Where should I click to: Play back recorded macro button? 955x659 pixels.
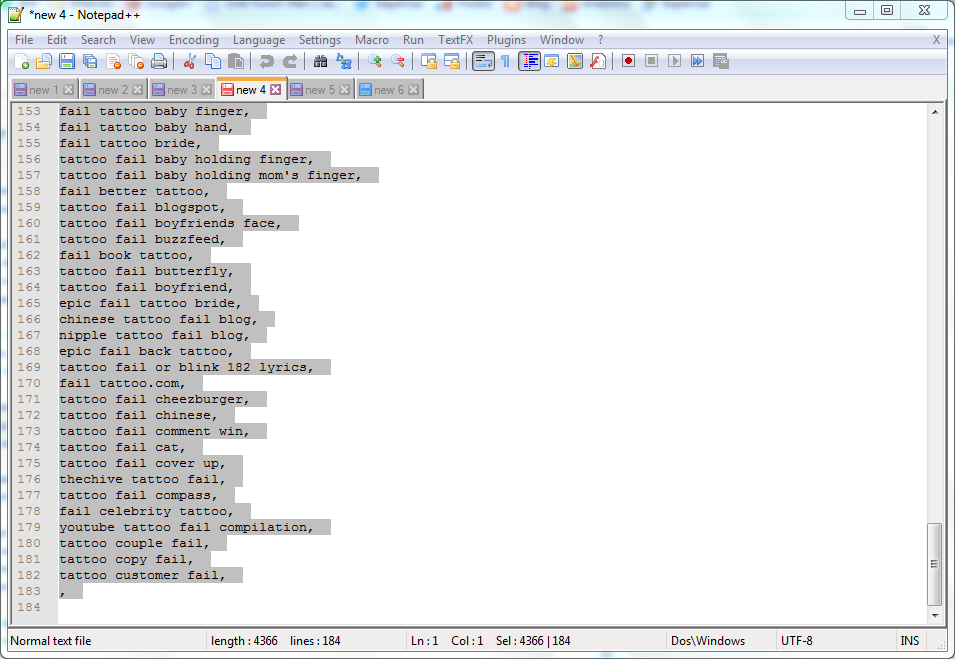click(674, 61)
